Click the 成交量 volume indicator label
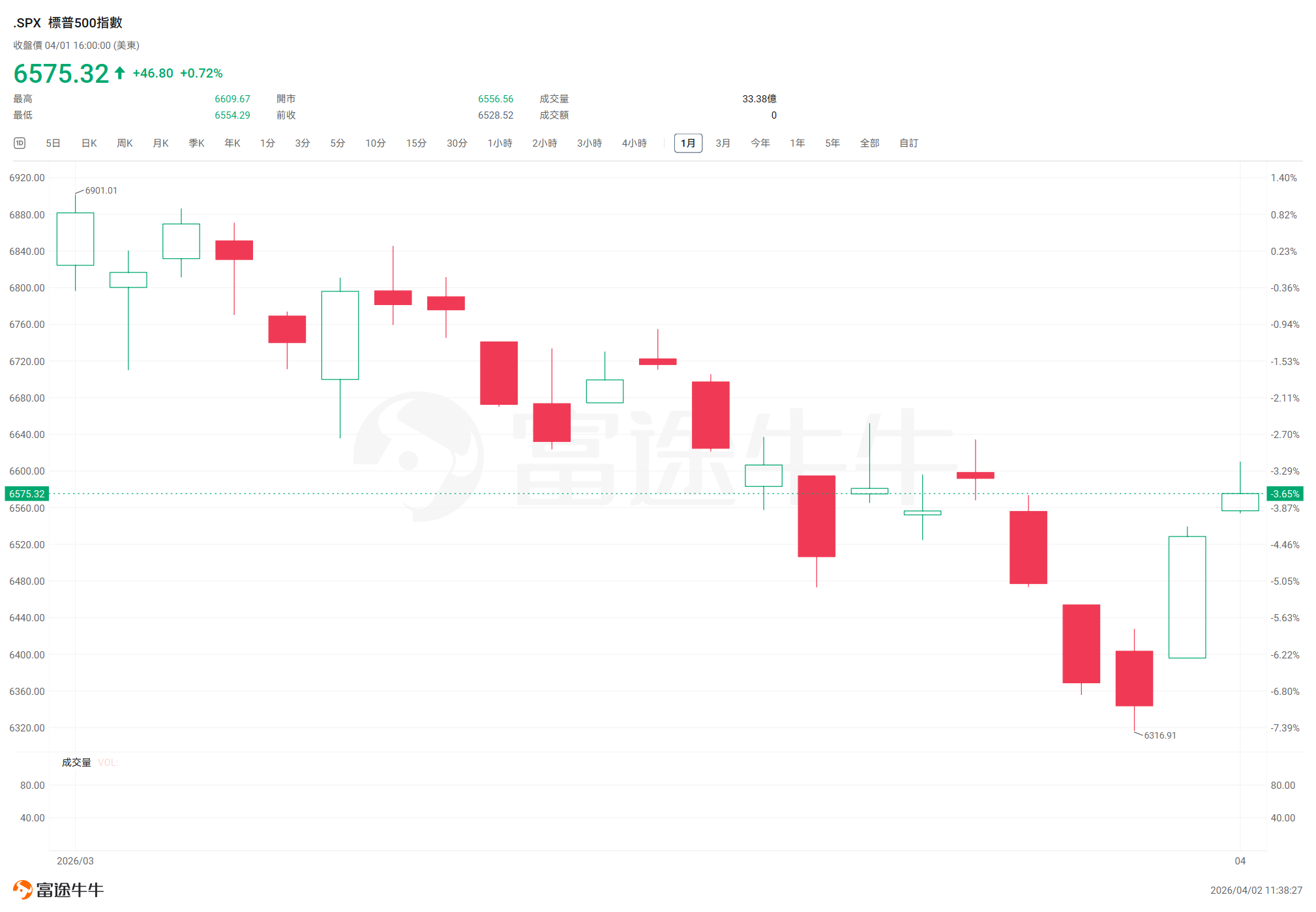 (76, 762)
